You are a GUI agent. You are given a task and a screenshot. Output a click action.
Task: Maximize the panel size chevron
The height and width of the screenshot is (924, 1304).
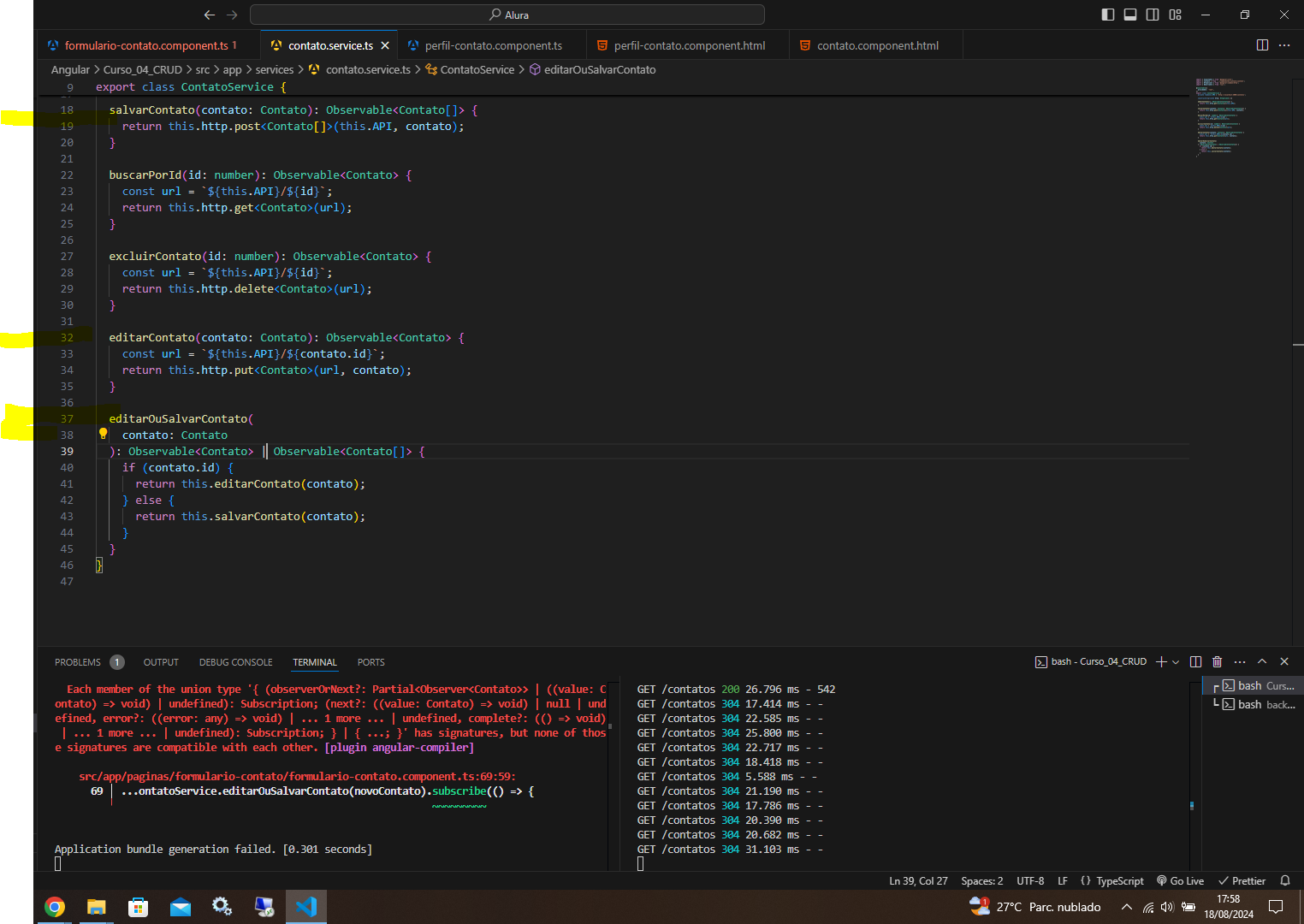(1262, 661)
